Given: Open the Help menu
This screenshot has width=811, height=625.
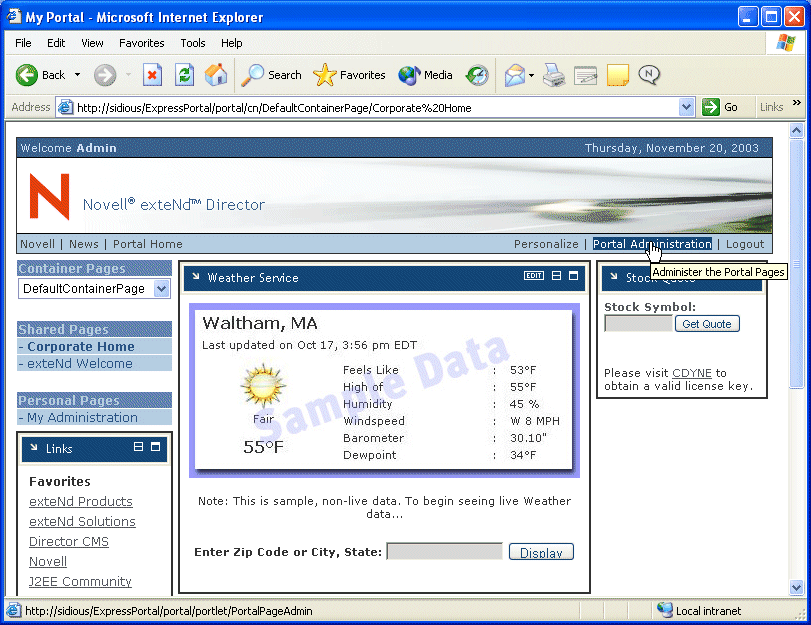Looking at the screenshot, I should click(x=232, y=43).
